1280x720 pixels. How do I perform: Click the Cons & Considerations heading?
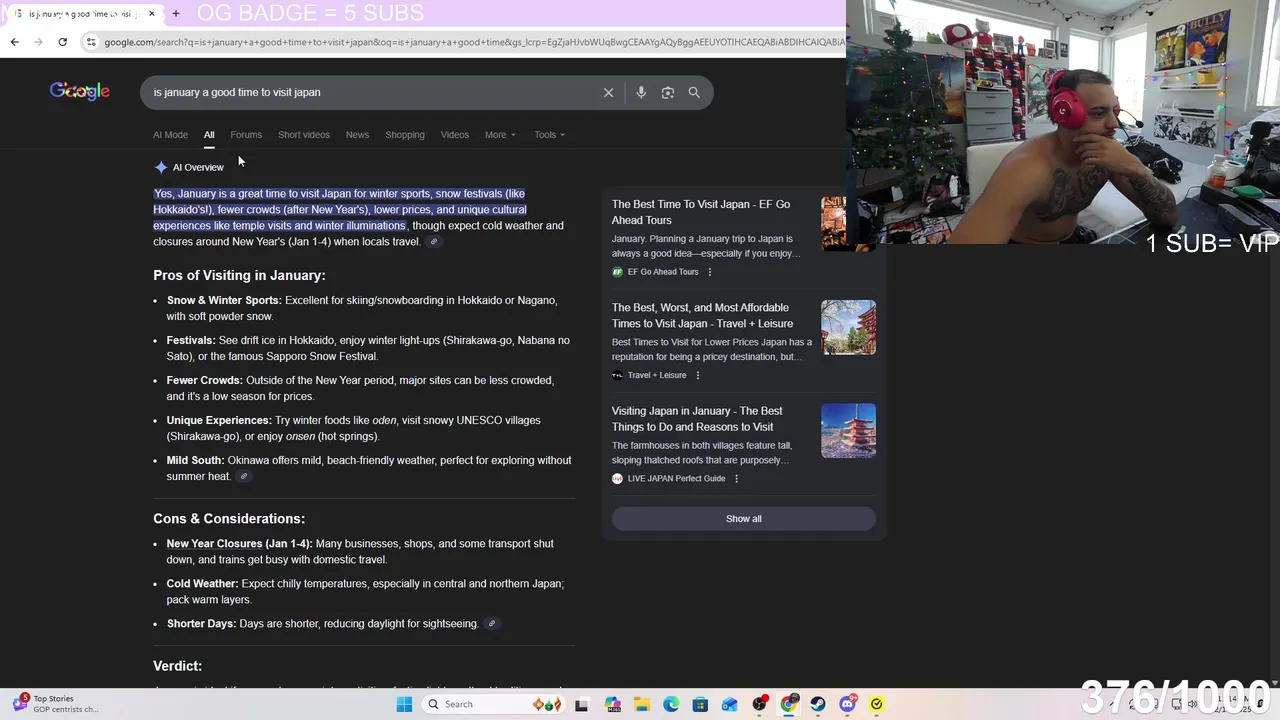(x=229, y=519)
